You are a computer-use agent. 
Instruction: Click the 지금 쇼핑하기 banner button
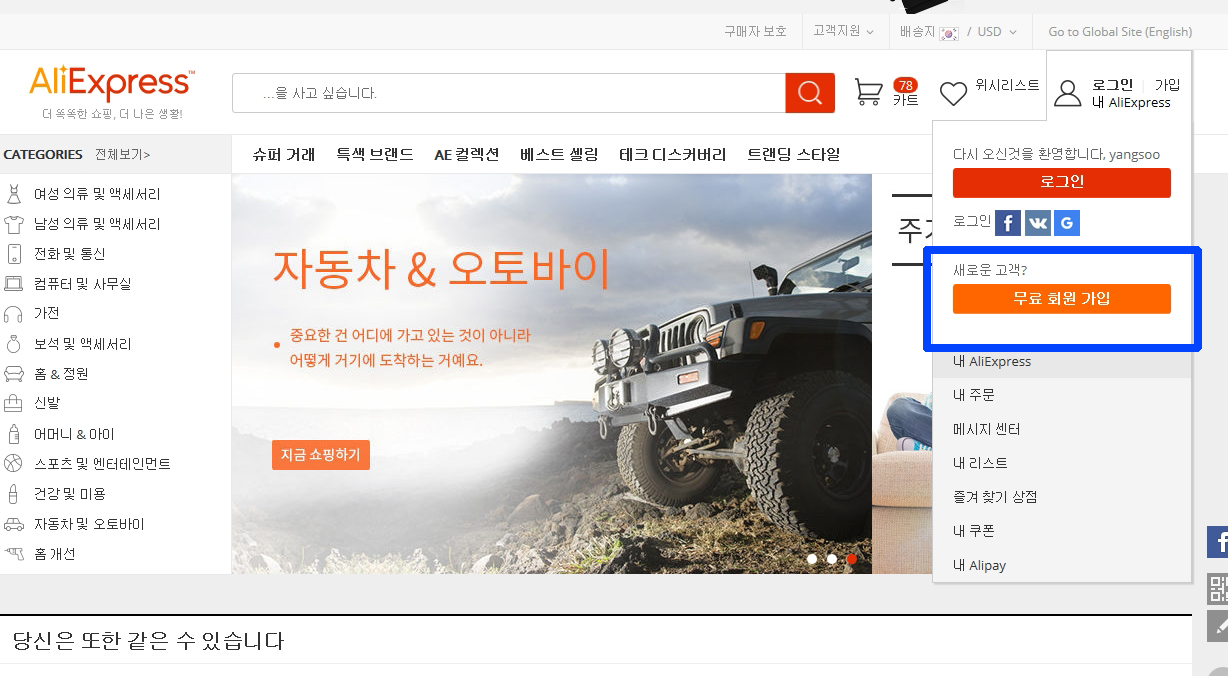point(320,455)
